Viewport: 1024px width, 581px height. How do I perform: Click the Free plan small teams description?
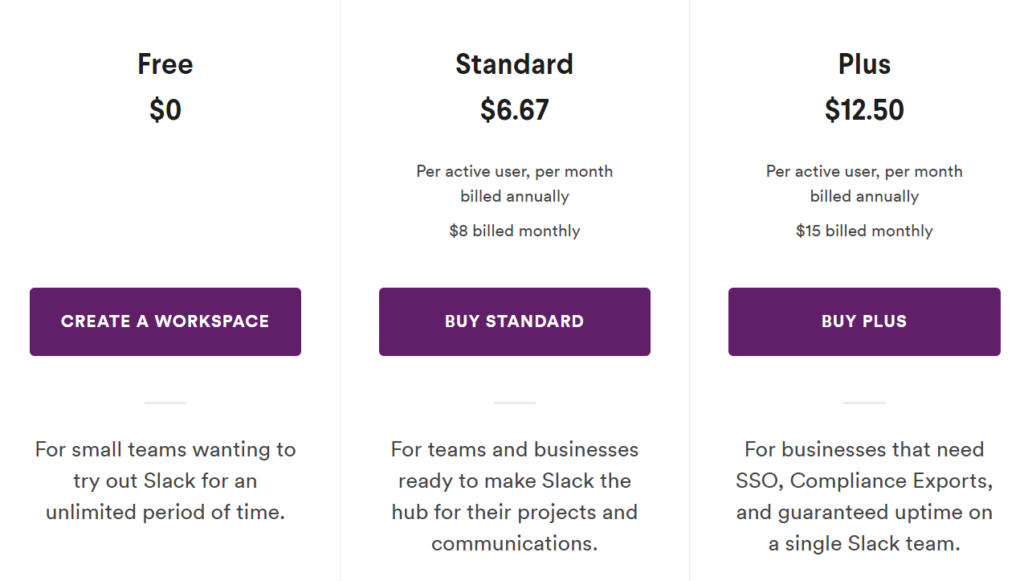[x=165, y=480]
